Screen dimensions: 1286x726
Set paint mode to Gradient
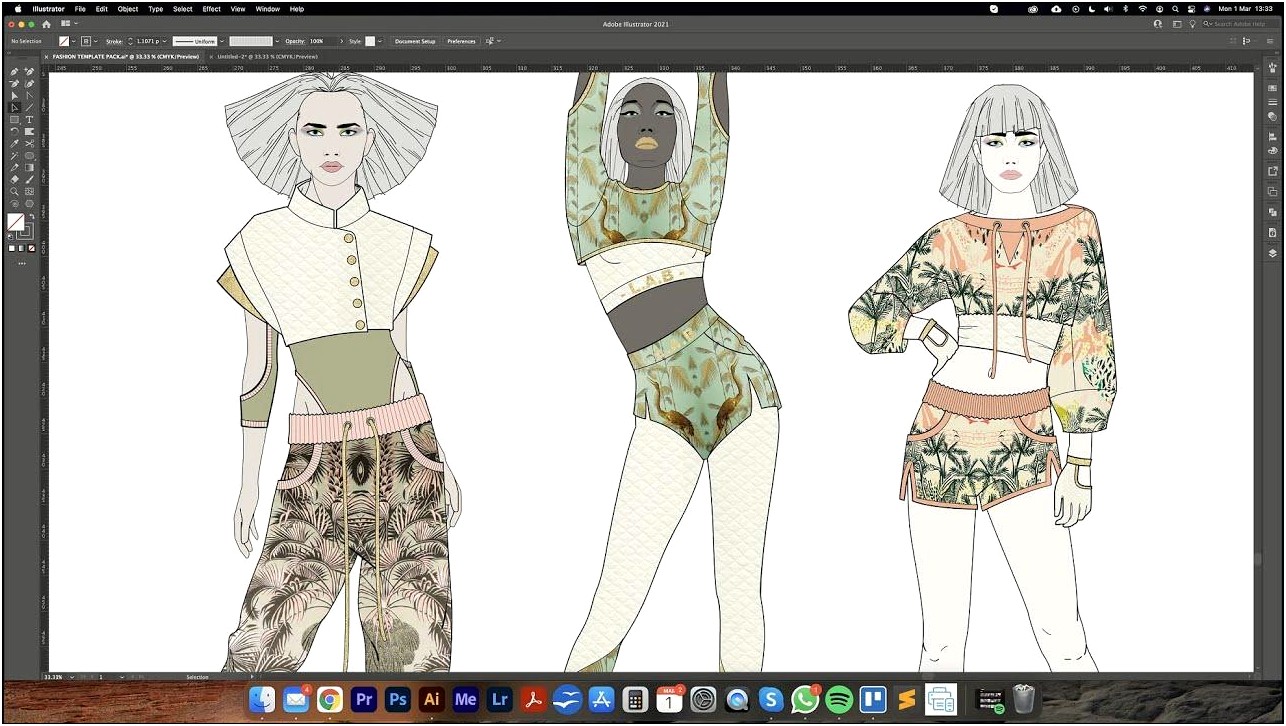click(21, 248)
